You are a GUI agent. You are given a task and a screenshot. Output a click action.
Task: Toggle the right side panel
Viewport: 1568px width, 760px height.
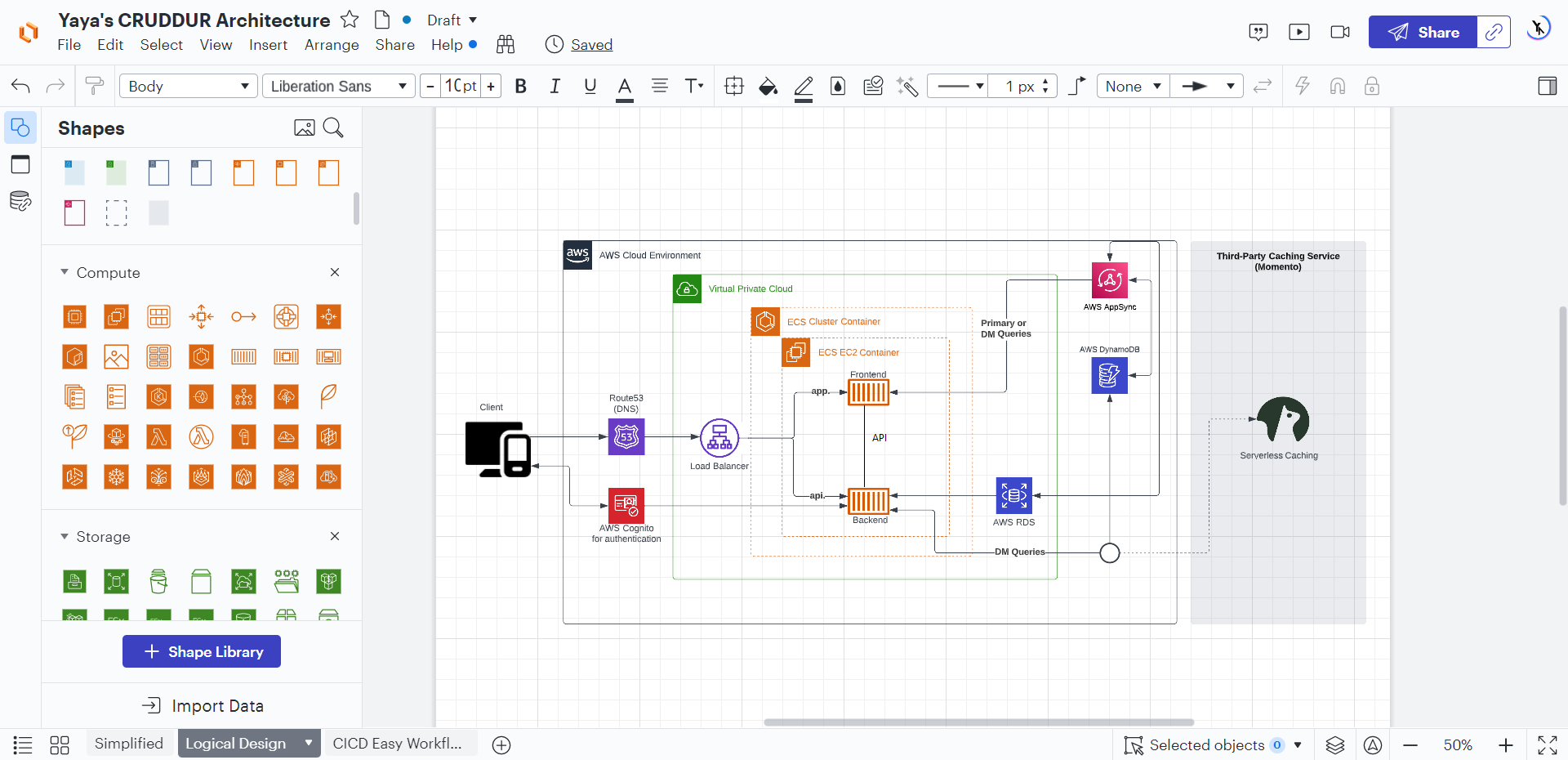pyautogui.click(x=1548, y=86)
